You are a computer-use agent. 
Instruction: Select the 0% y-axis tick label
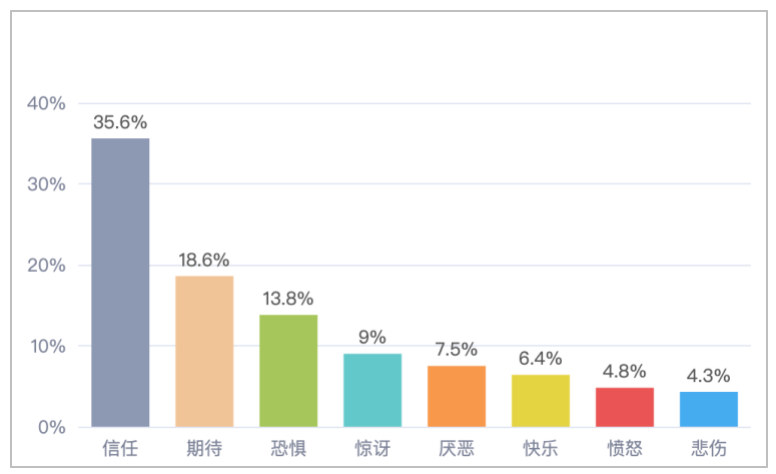[x=51, y=428]
